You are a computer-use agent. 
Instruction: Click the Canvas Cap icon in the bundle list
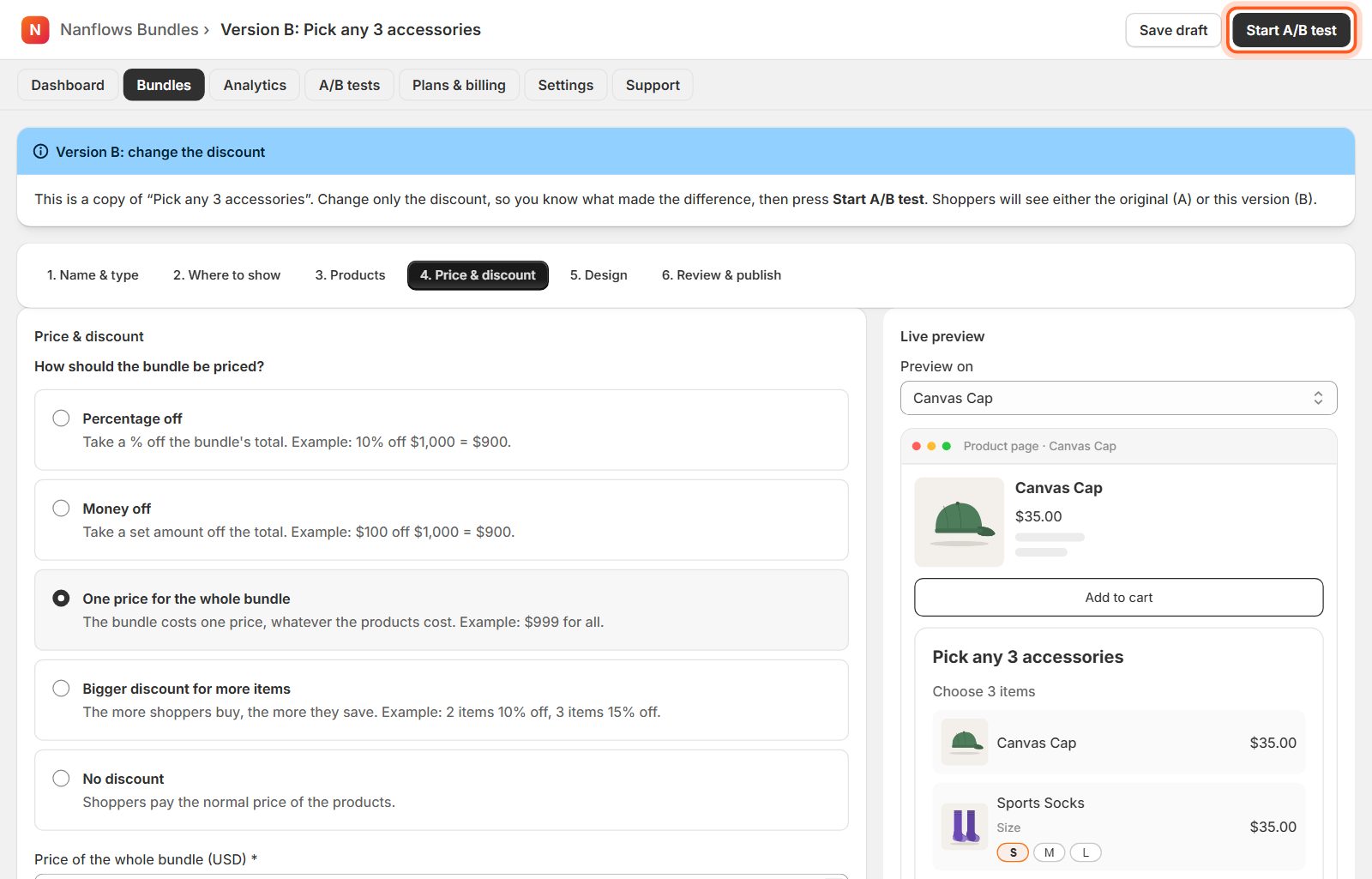click(x=965, y=742)
